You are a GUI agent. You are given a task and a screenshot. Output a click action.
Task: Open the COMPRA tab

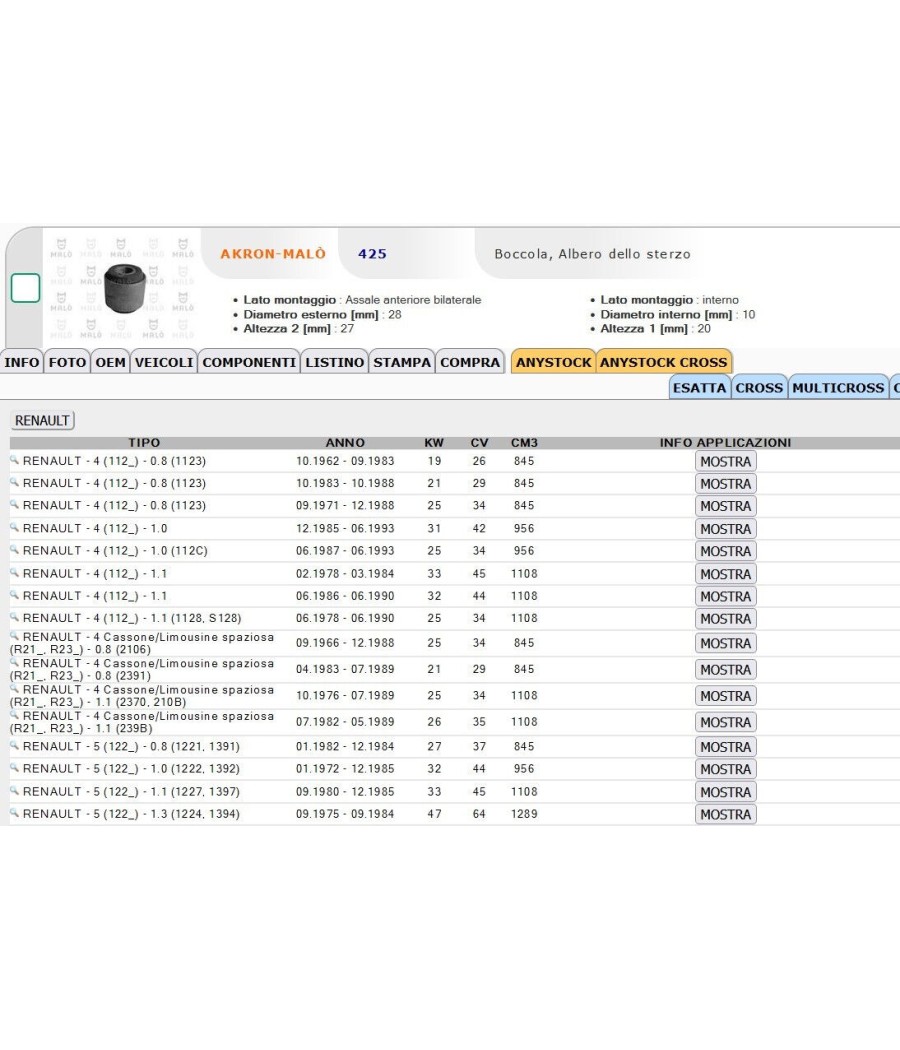pyautogui.click(x=470, y=362)
